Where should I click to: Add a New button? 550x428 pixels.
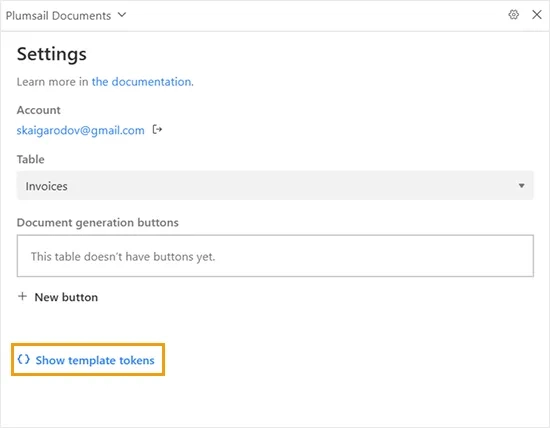(58, 297)
